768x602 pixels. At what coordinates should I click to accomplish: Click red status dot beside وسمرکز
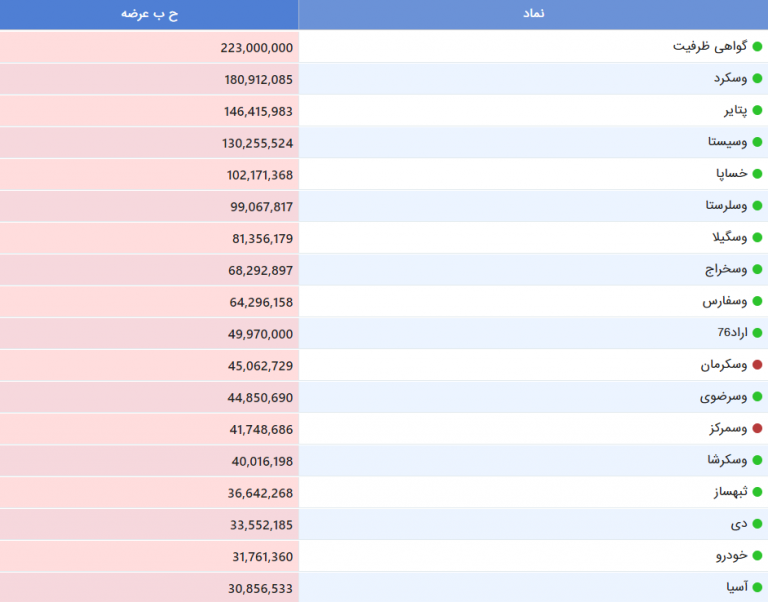(x=757, y=429)
